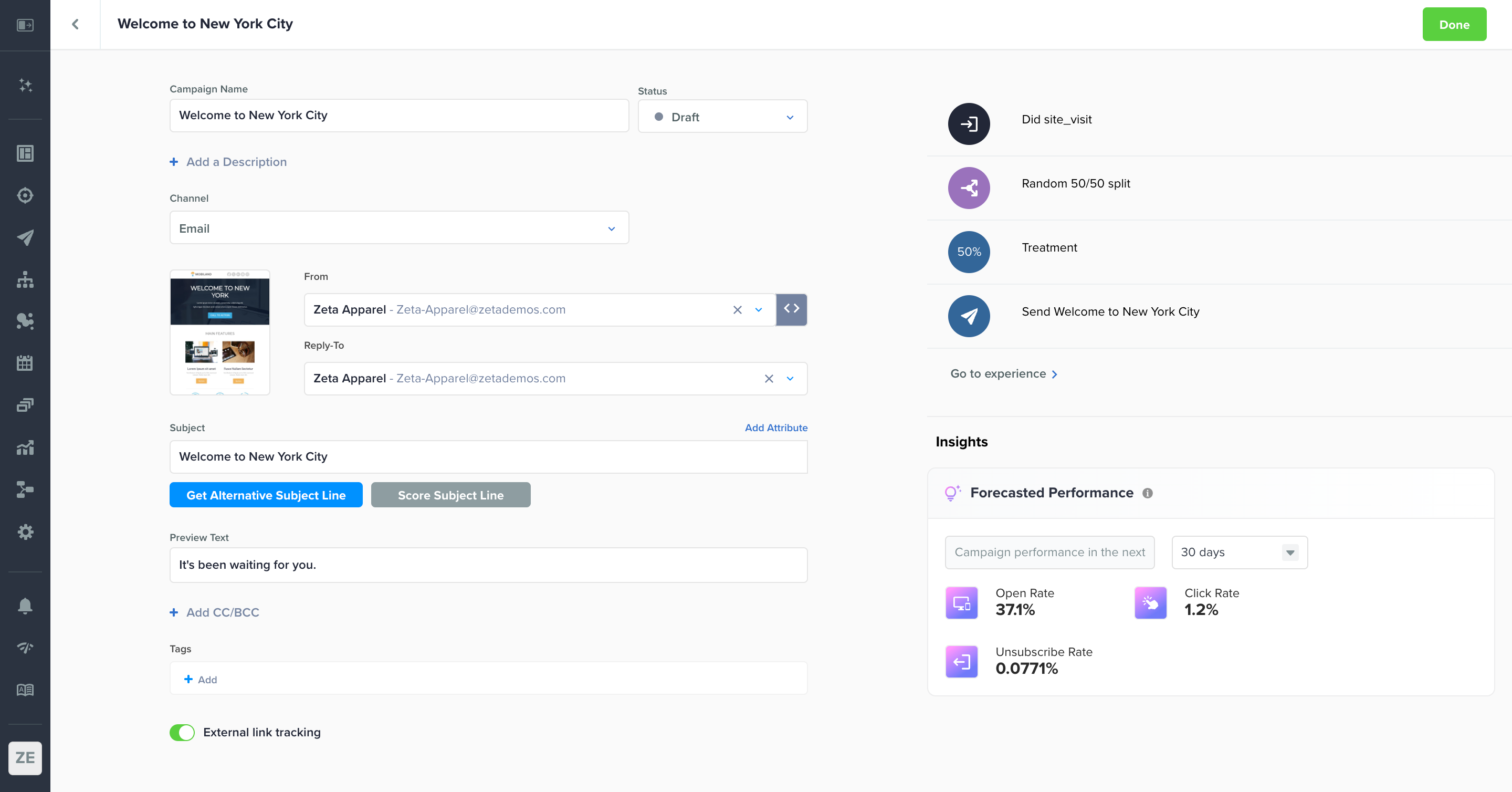Toggle External link tracking switch

[x=182, y=732]
